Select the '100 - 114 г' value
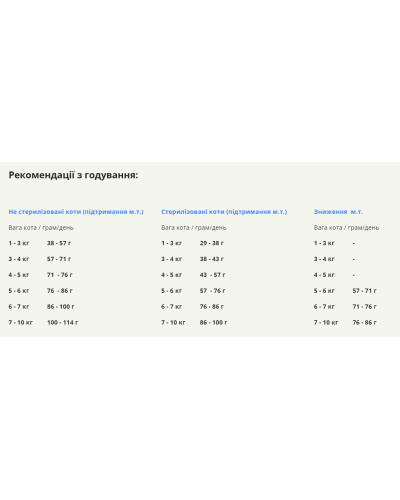The image size is (400, 500). point(63,322)
